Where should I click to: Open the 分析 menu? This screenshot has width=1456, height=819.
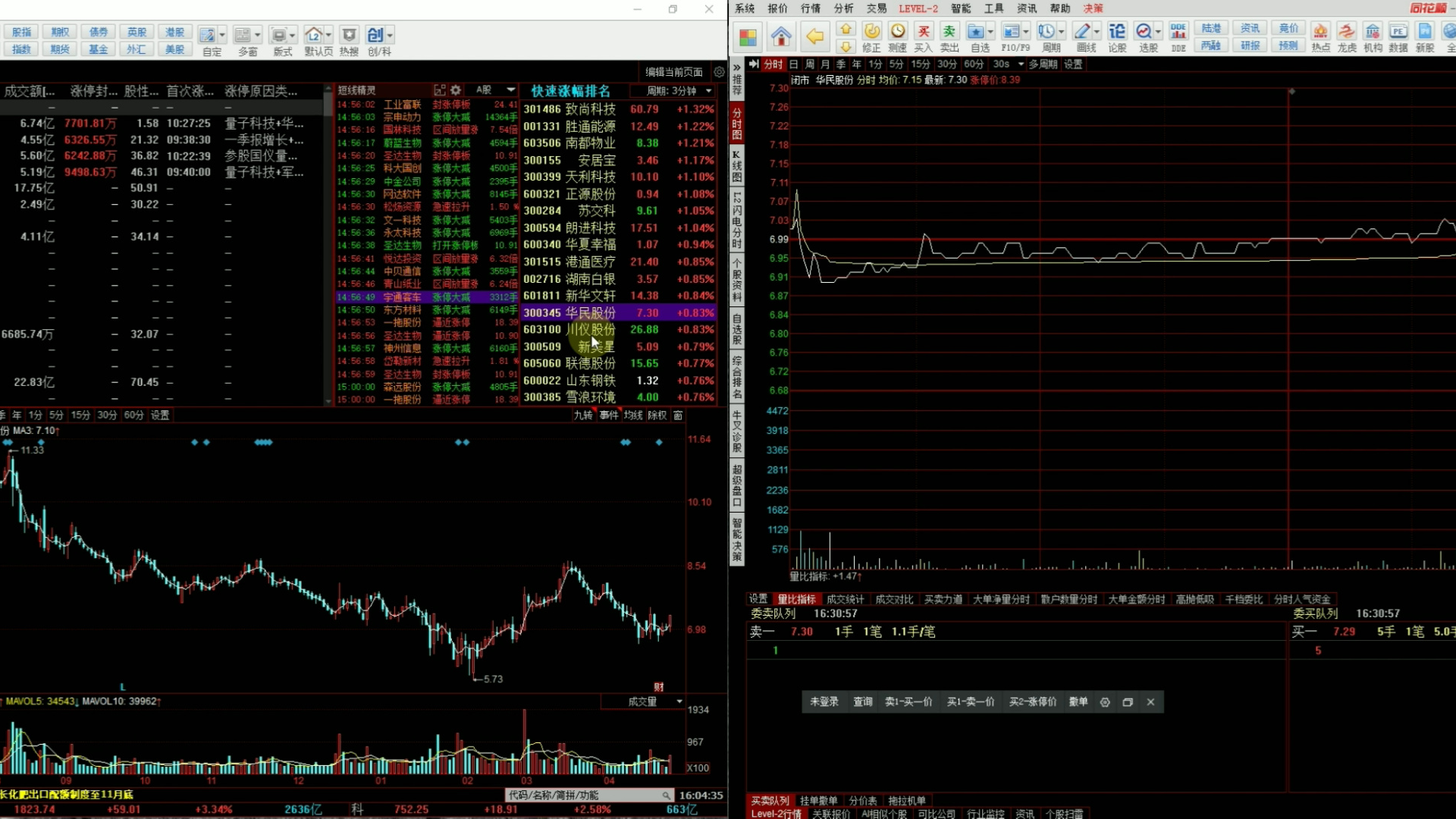pyautogui.click(x=843, y=8)
